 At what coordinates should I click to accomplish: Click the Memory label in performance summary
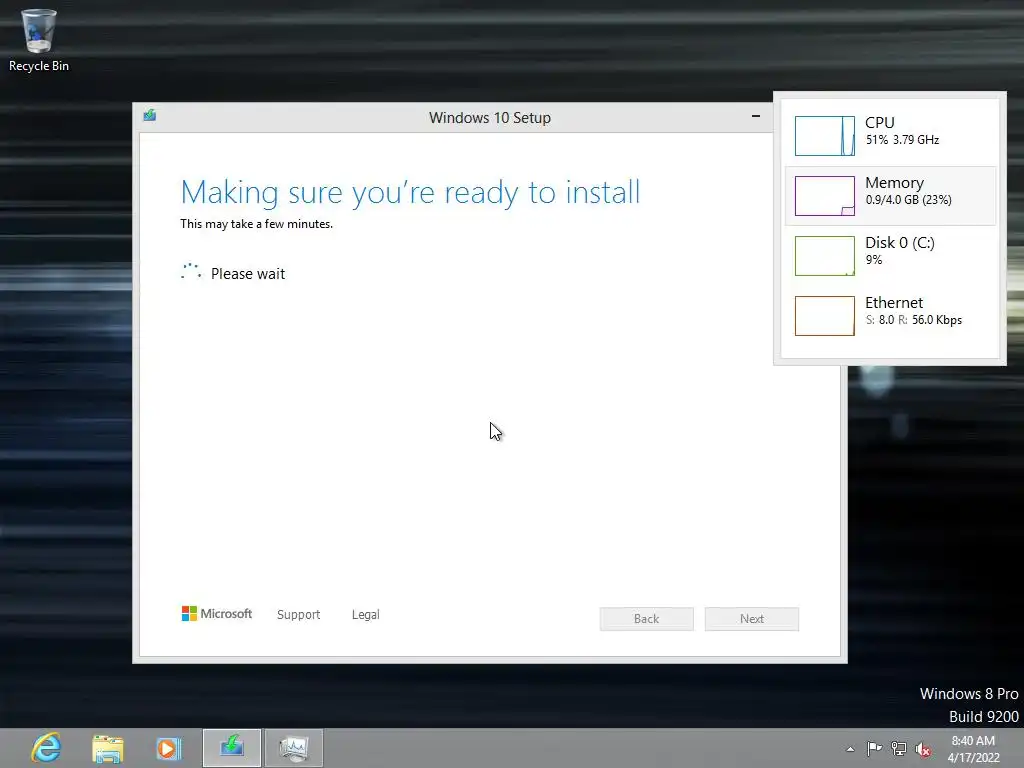[894, 183]
